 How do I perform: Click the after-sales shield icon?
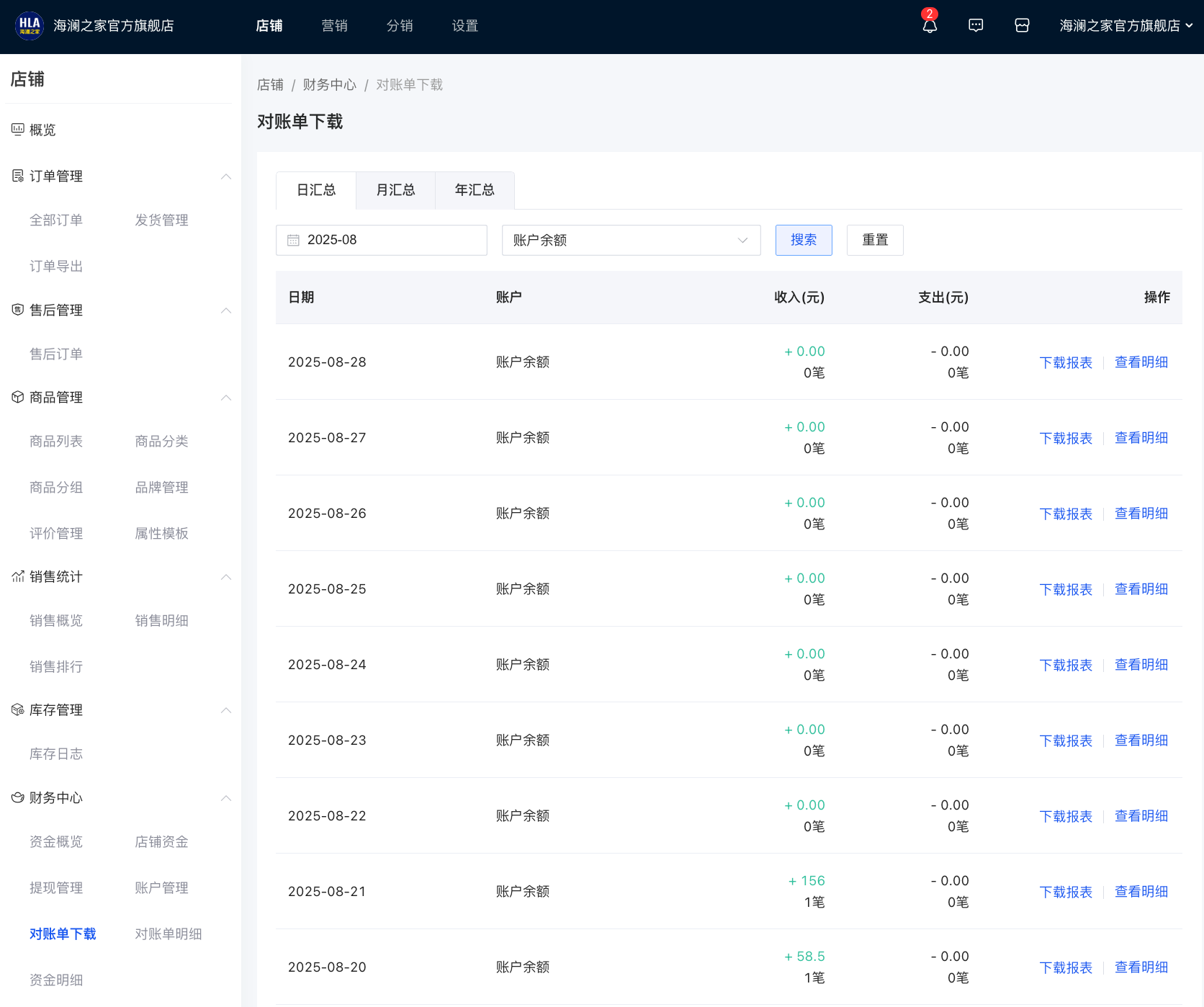[x=18, y=310]
